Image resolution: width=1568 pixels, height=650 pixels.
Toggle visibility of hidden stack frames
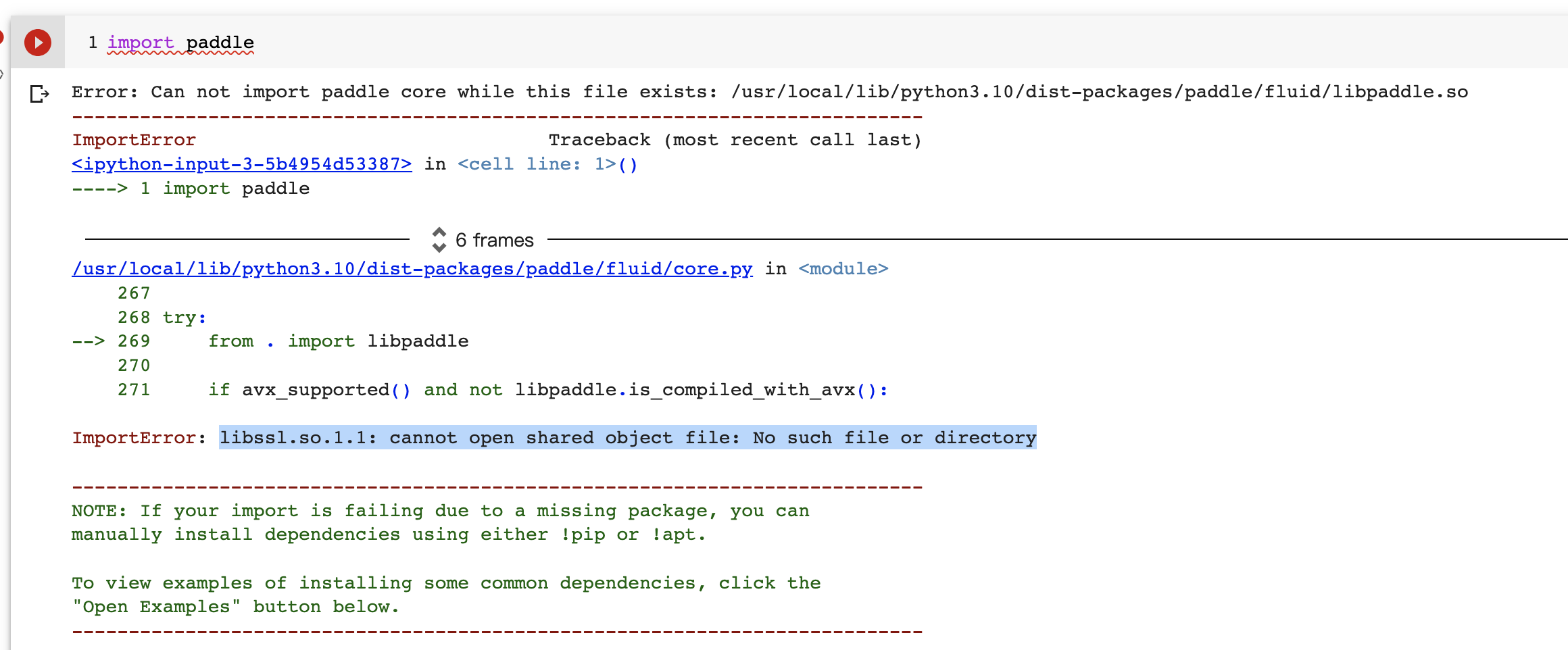coord(493,240)
